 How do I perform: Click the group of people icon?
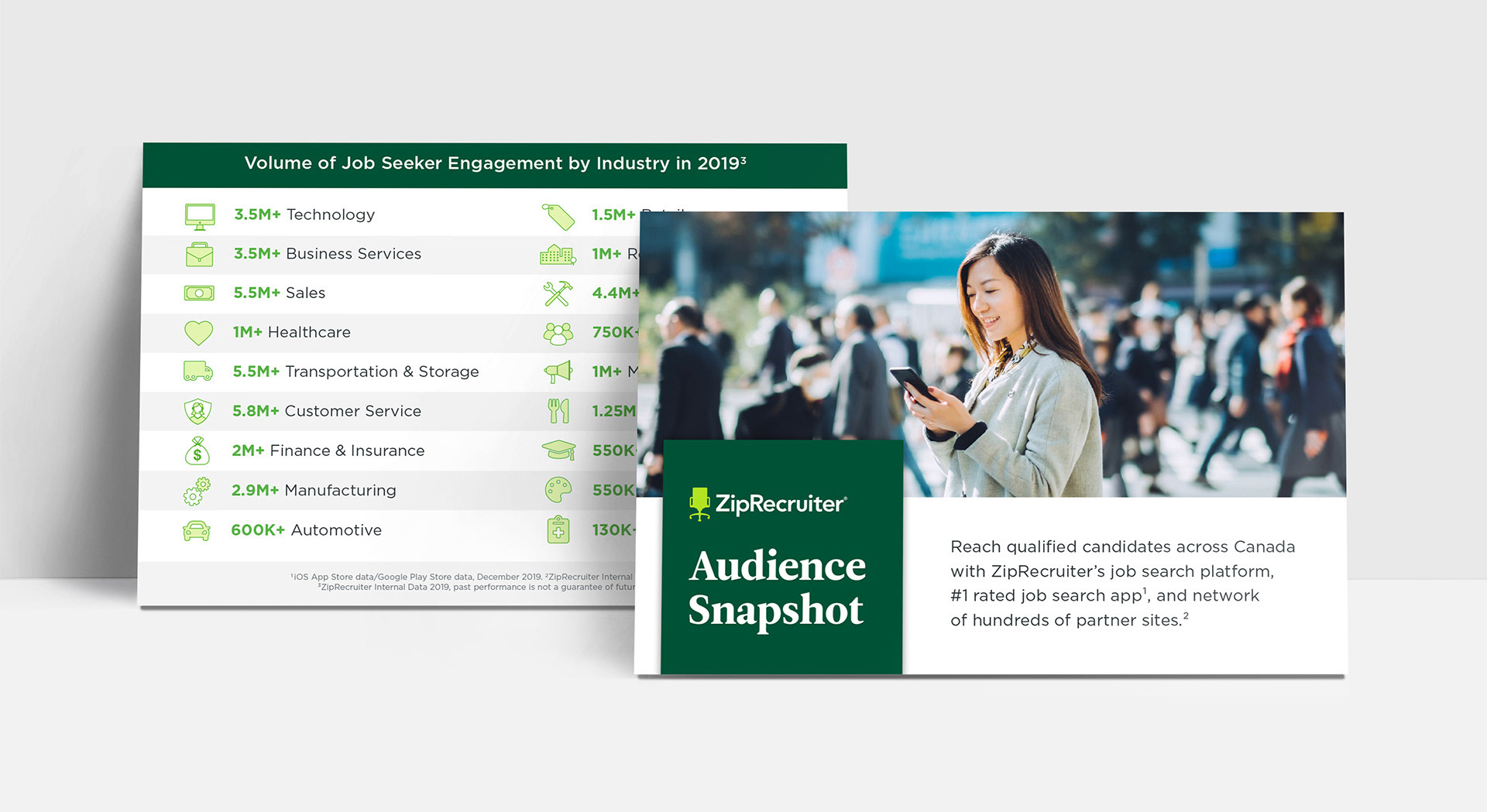pyautogui.click(x=558, y=333)
